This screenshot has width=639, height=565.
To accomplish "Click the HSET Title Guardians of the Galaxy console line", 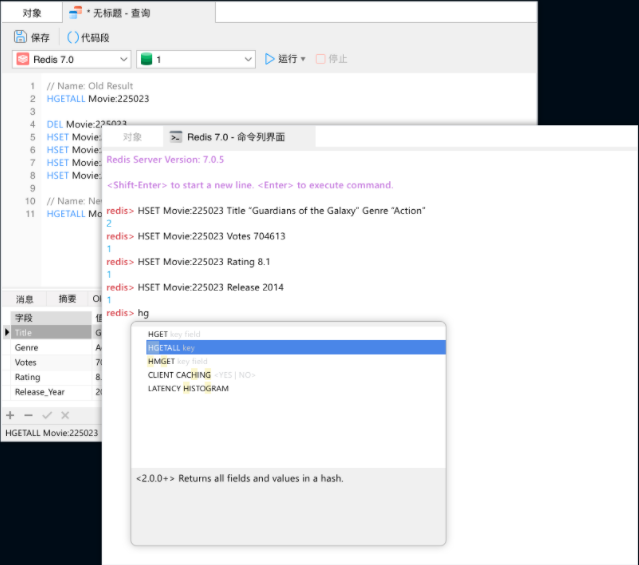I will click(x=266, y=211).
